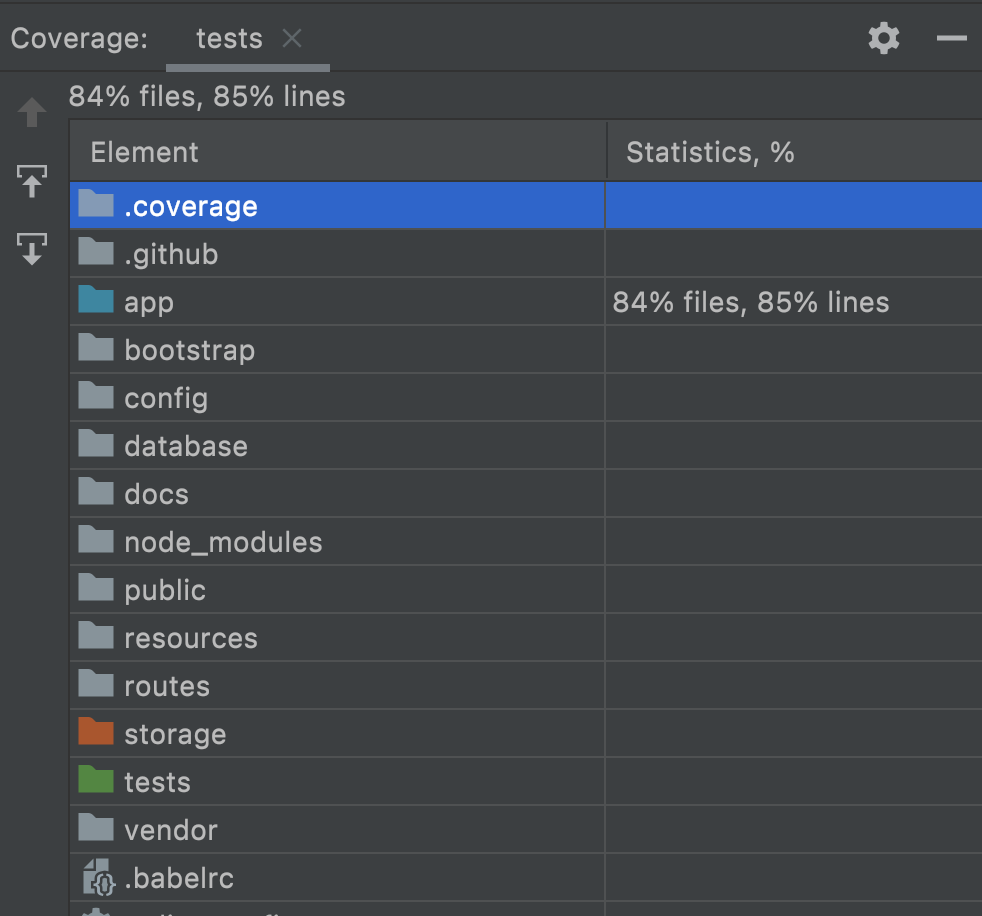982x916 pixels.
Task: Select the .coverage folder row
Action: click(191, 206)
